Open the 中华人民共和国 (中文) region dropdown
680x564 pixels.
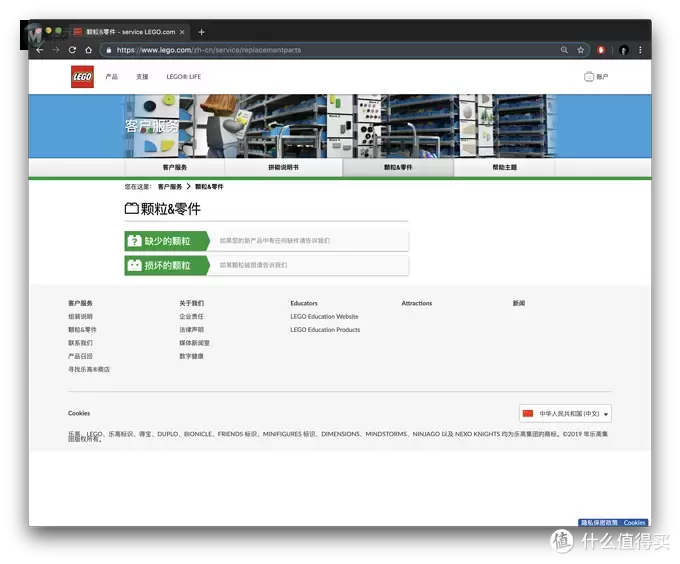coord(566,414)
